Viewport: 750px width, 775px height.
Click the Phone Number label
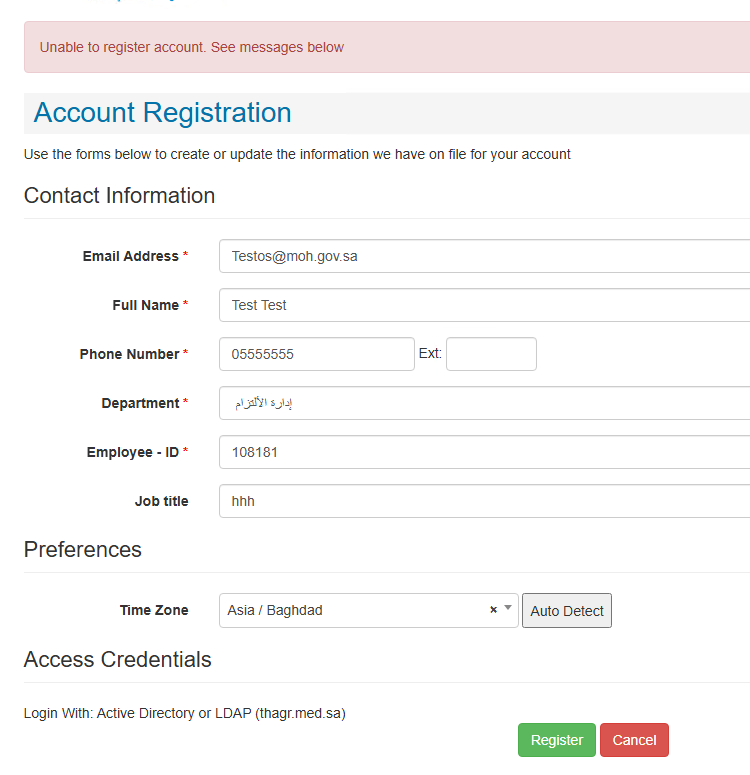click(x=129, y=354)
